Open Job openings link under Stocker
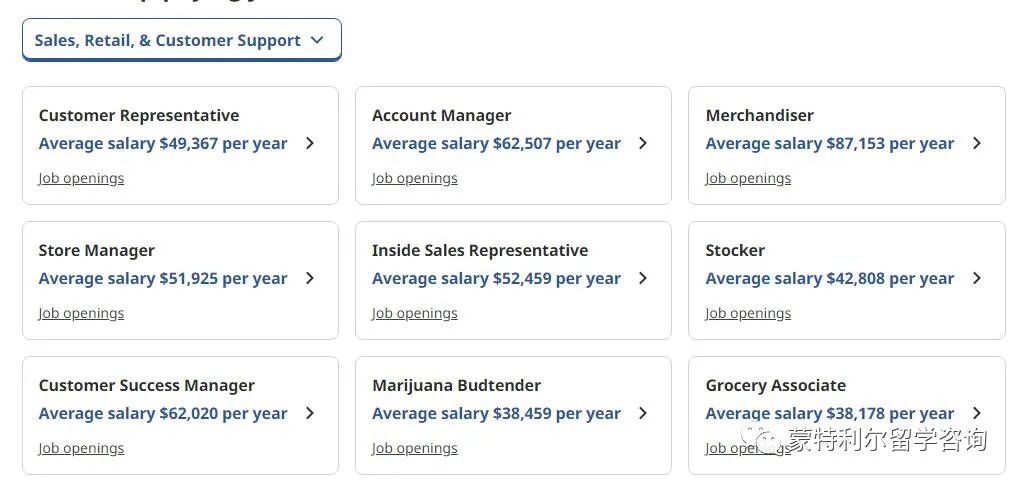Image resolution: width=1021 pixels, height=485 pixels. tap(748, 314)
